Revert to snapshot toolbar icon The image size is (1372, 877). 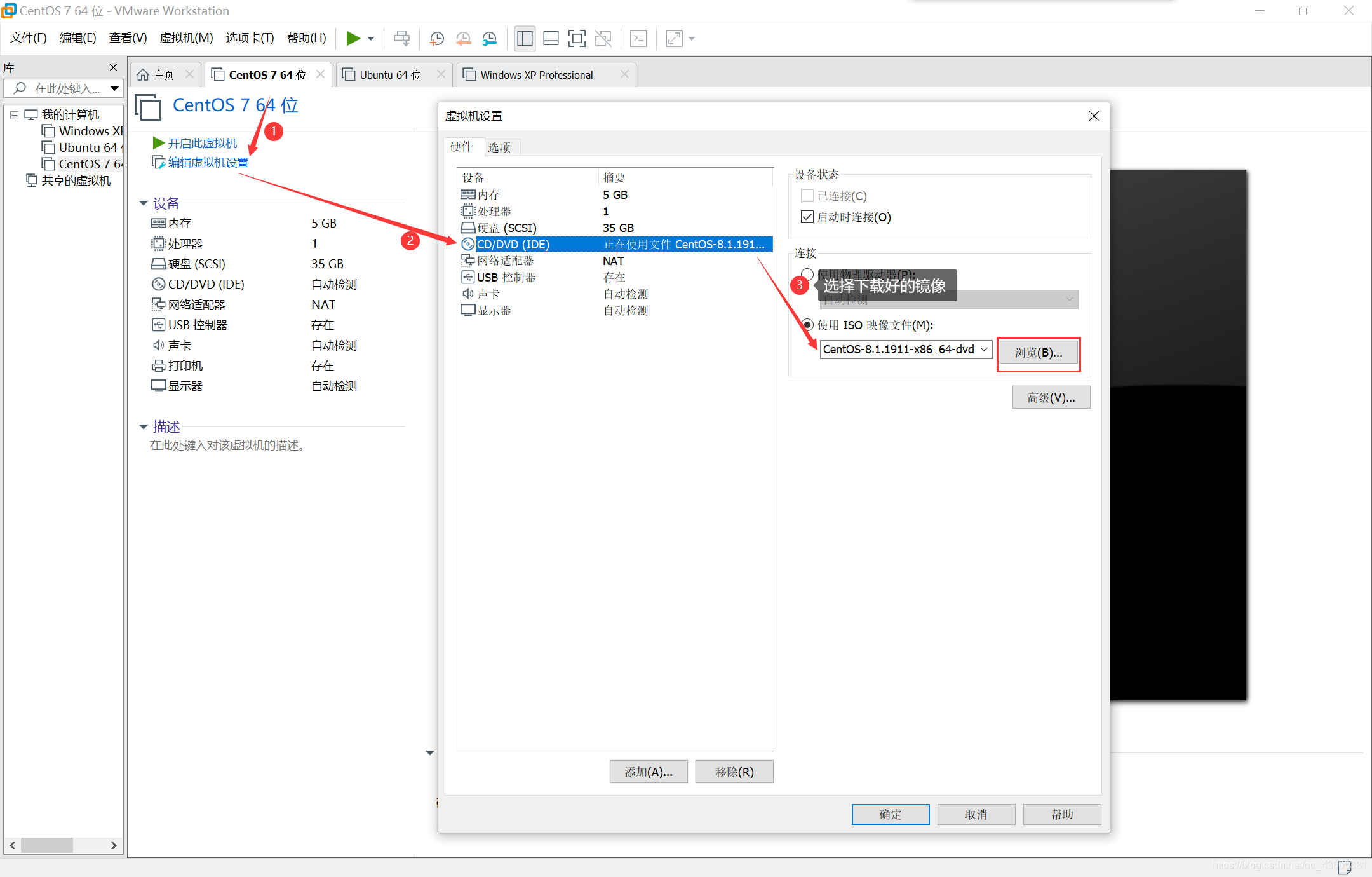point(464,39)
